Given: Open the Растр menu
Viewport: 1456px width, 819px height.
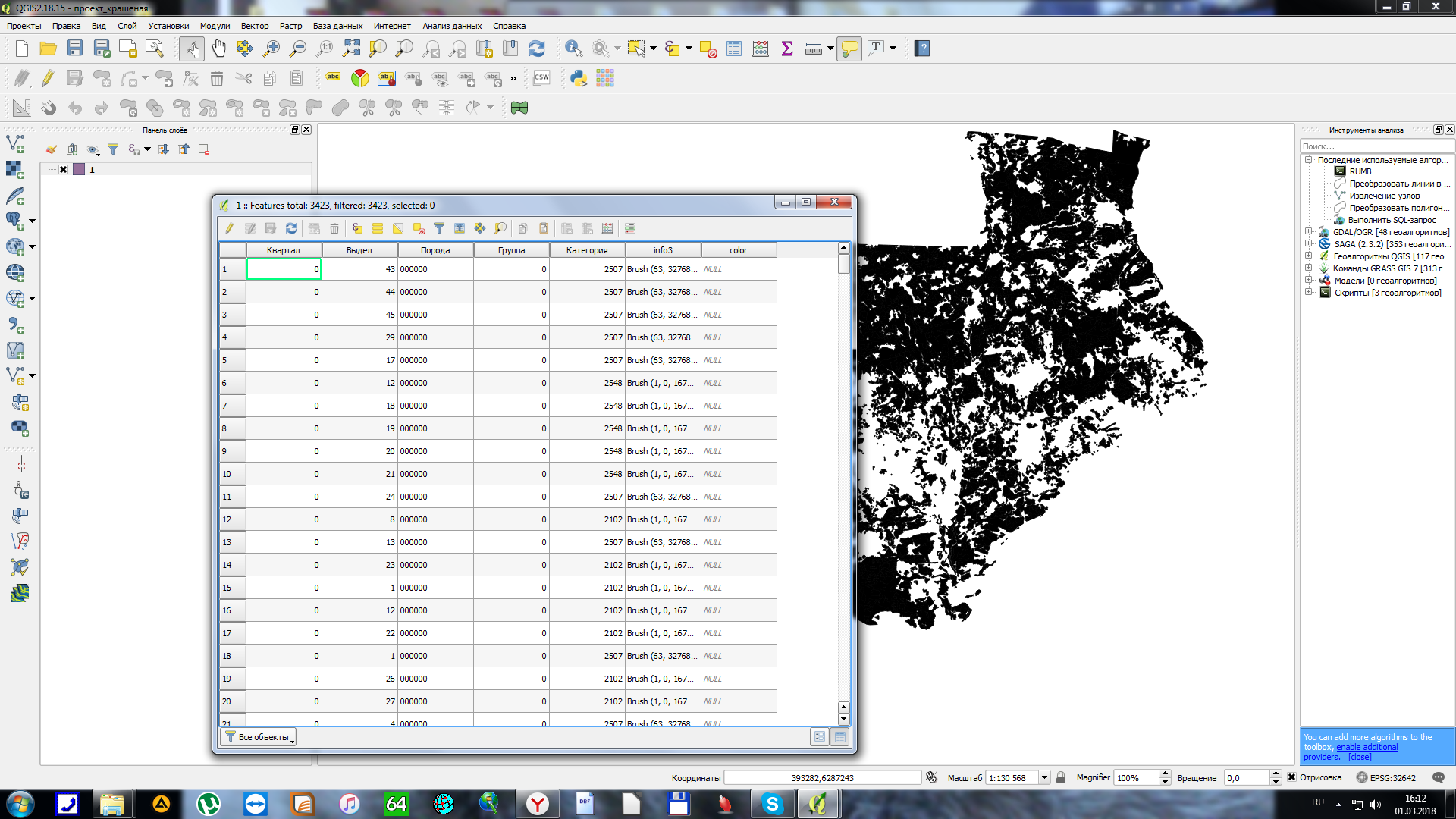Looking at the screenshot, I should tap(290, 26).
